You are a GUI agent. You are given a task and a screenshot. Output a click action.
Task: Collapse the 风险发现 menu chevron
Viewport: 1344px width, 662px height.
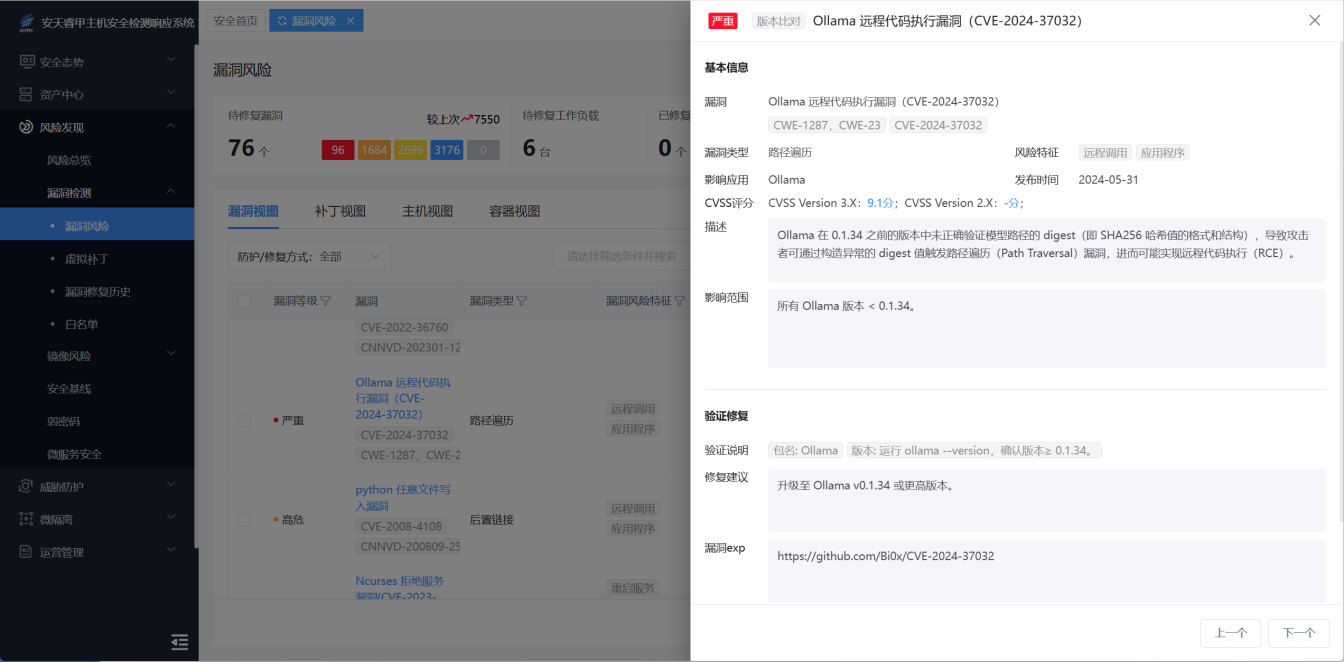[x=171, y=127]
